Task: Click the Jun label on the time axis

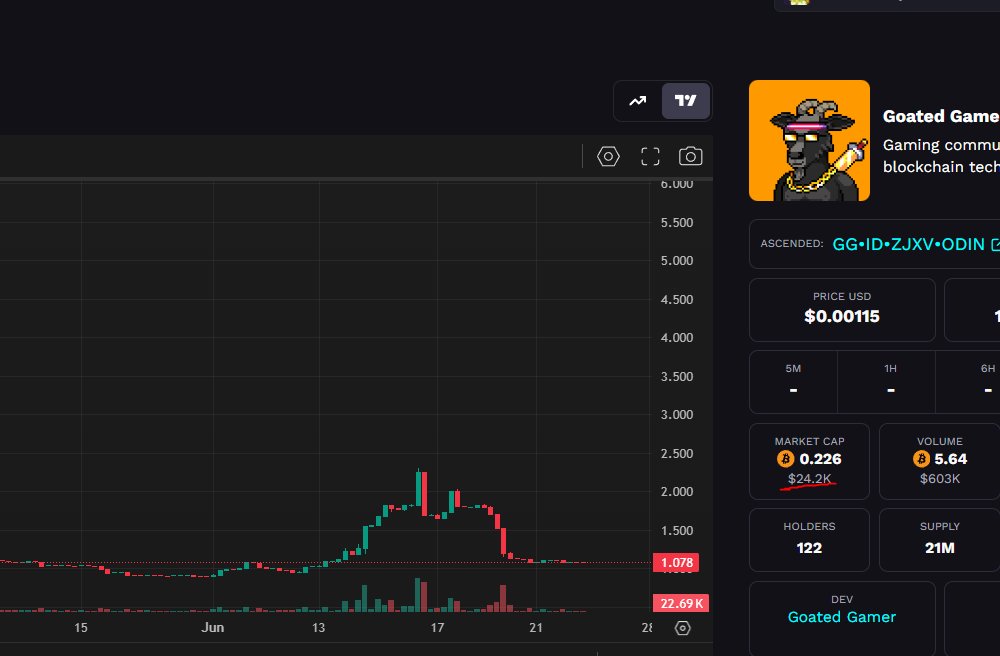Action: [x=212, y=627]
